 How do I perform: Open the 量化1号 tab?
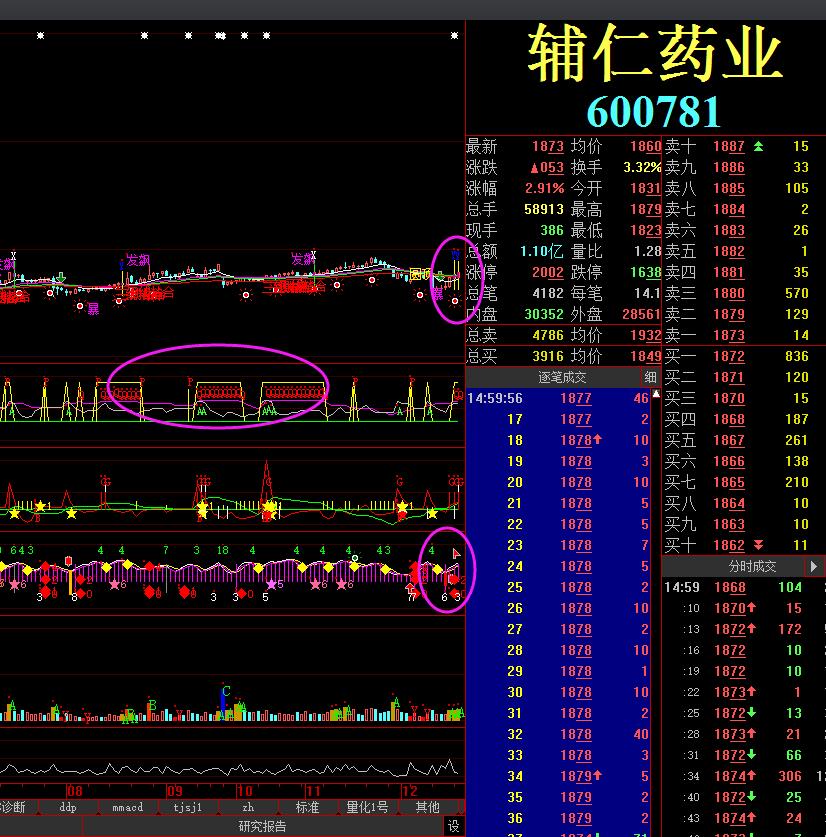(x=367, y=807)
